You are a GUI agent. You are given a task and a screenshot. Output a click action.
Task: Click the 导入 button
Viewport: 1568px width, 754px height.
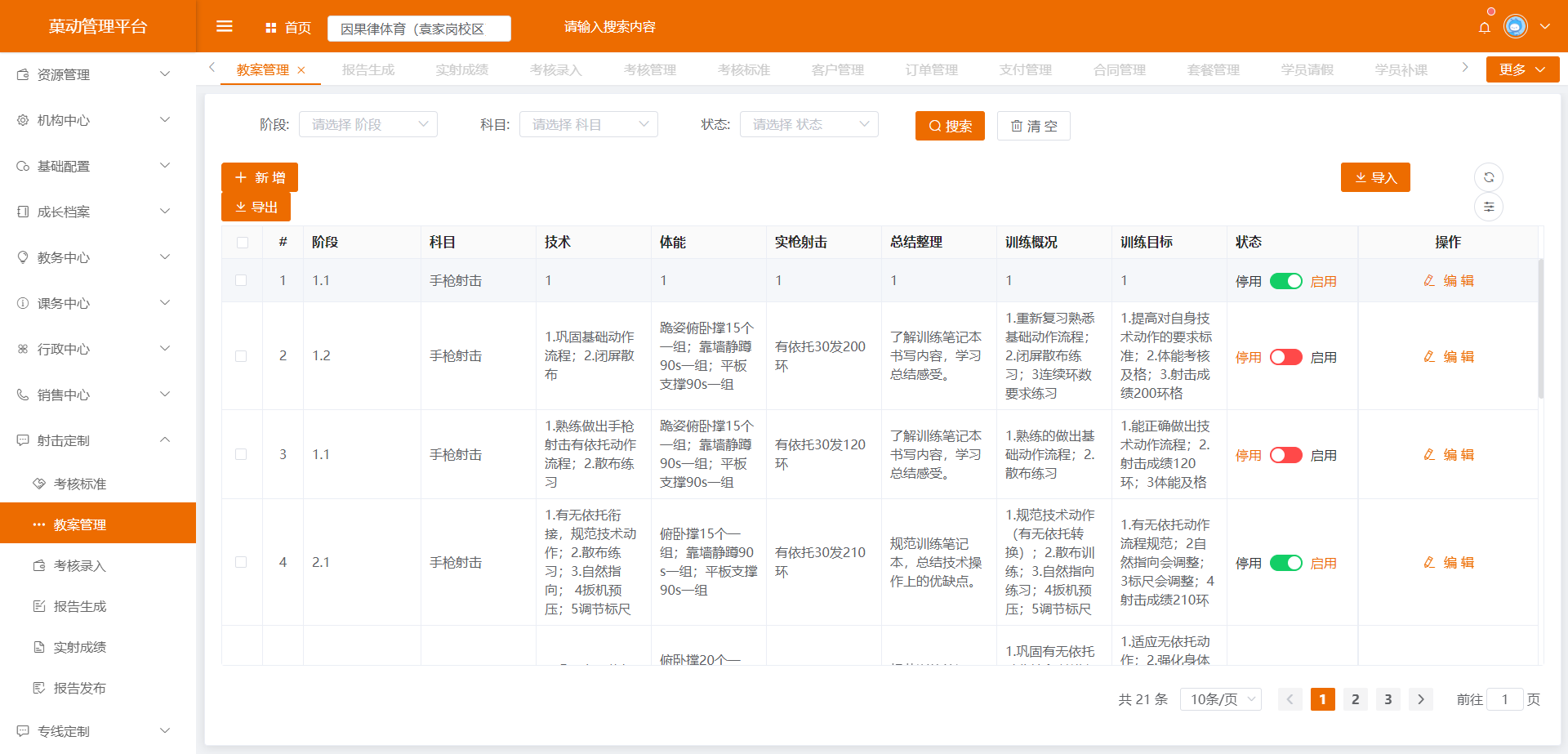click(x=1375, y=177)
